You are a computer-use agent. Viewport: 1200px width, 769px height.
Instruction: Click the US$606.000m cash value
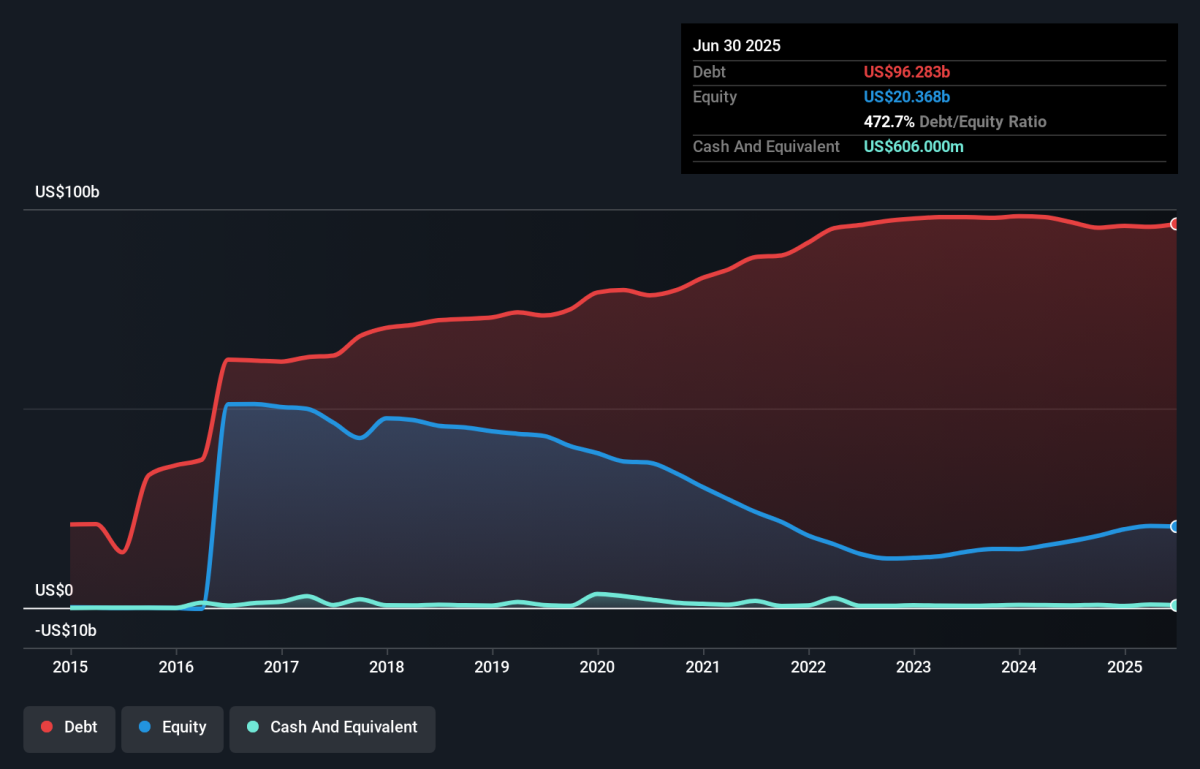click(x=914, y=147)
